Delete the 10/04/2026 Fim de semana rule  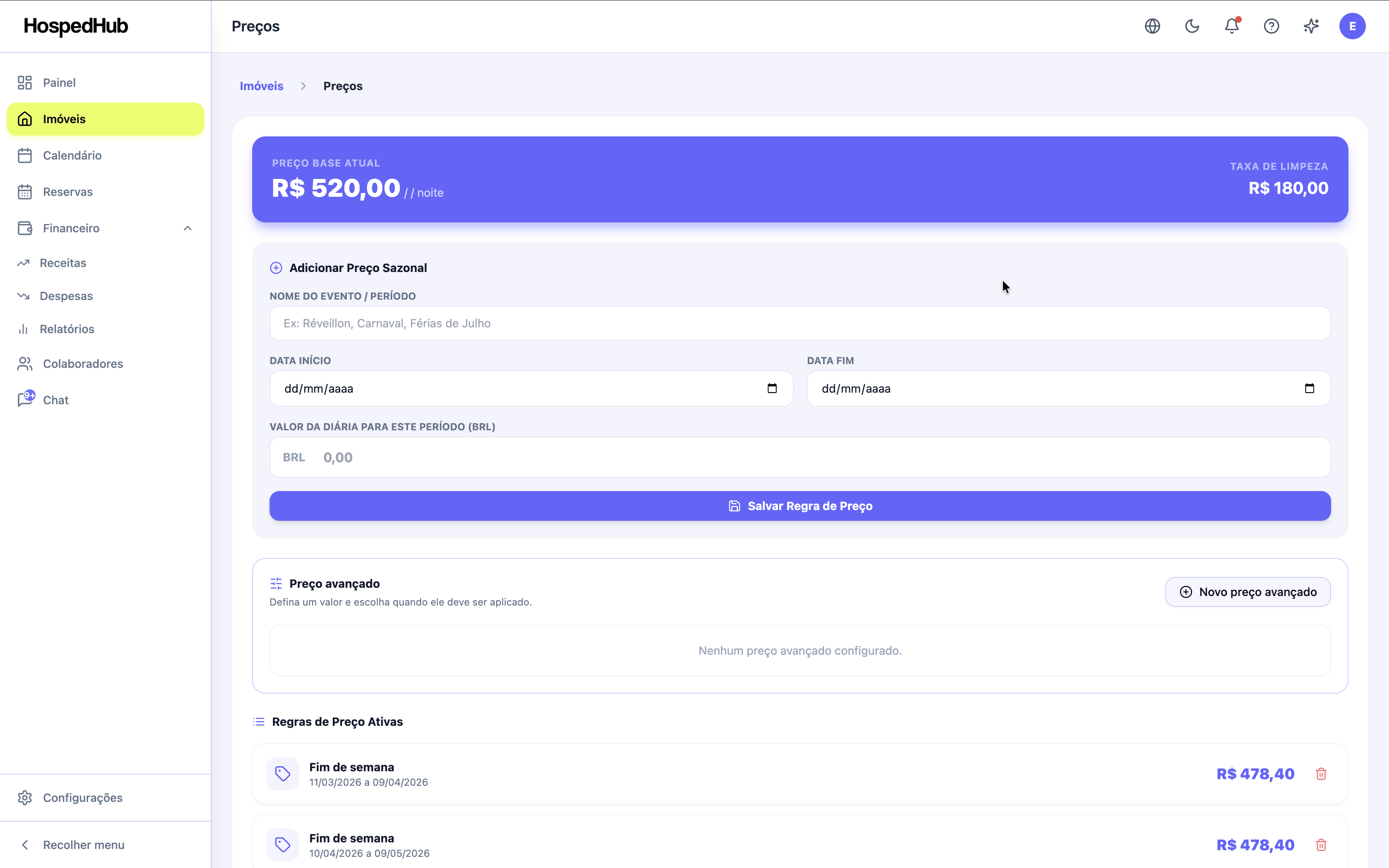(x=1321, y=845)
